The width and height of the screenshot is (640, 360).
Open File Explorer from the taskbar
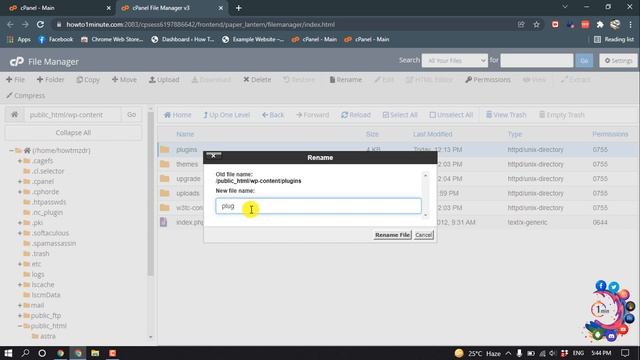click(x=95, y=353)
